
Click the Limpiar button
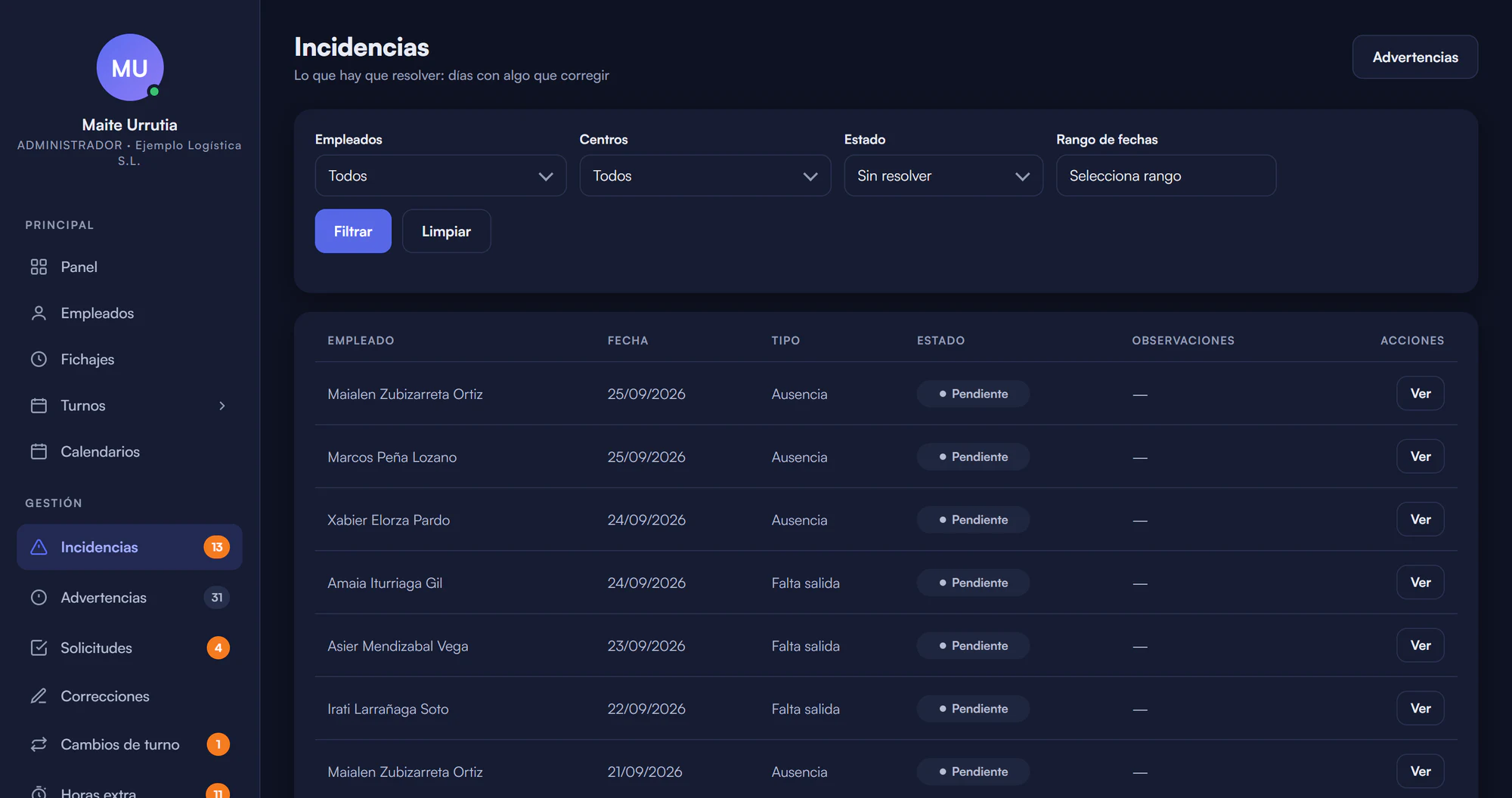[x=446, y=231]
